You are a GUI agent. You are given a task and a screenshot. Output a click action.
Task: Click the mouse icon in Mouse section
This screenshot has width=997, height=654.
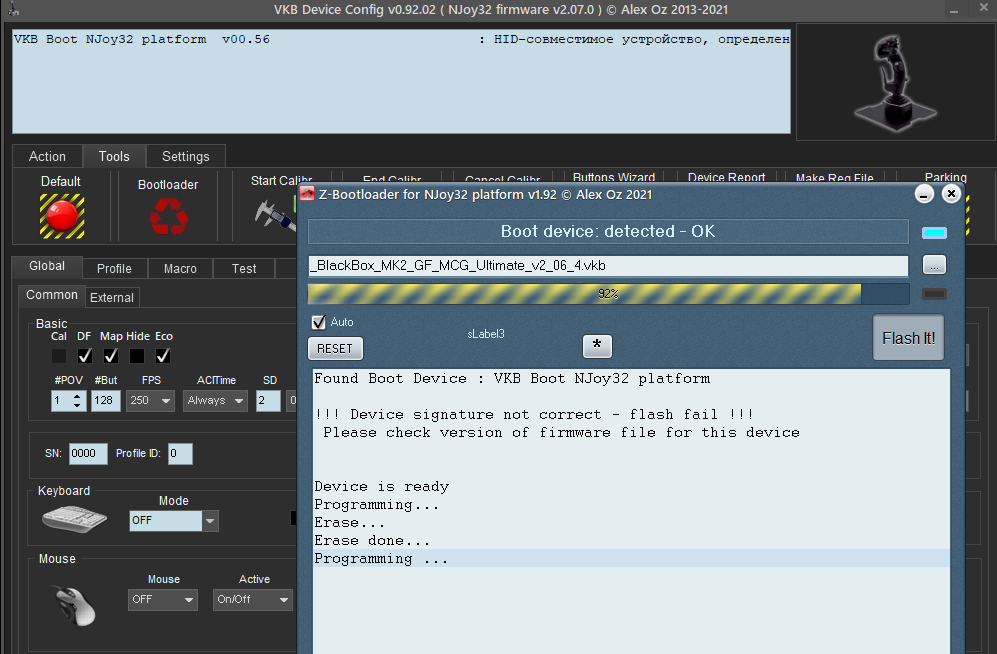point(74,604)
